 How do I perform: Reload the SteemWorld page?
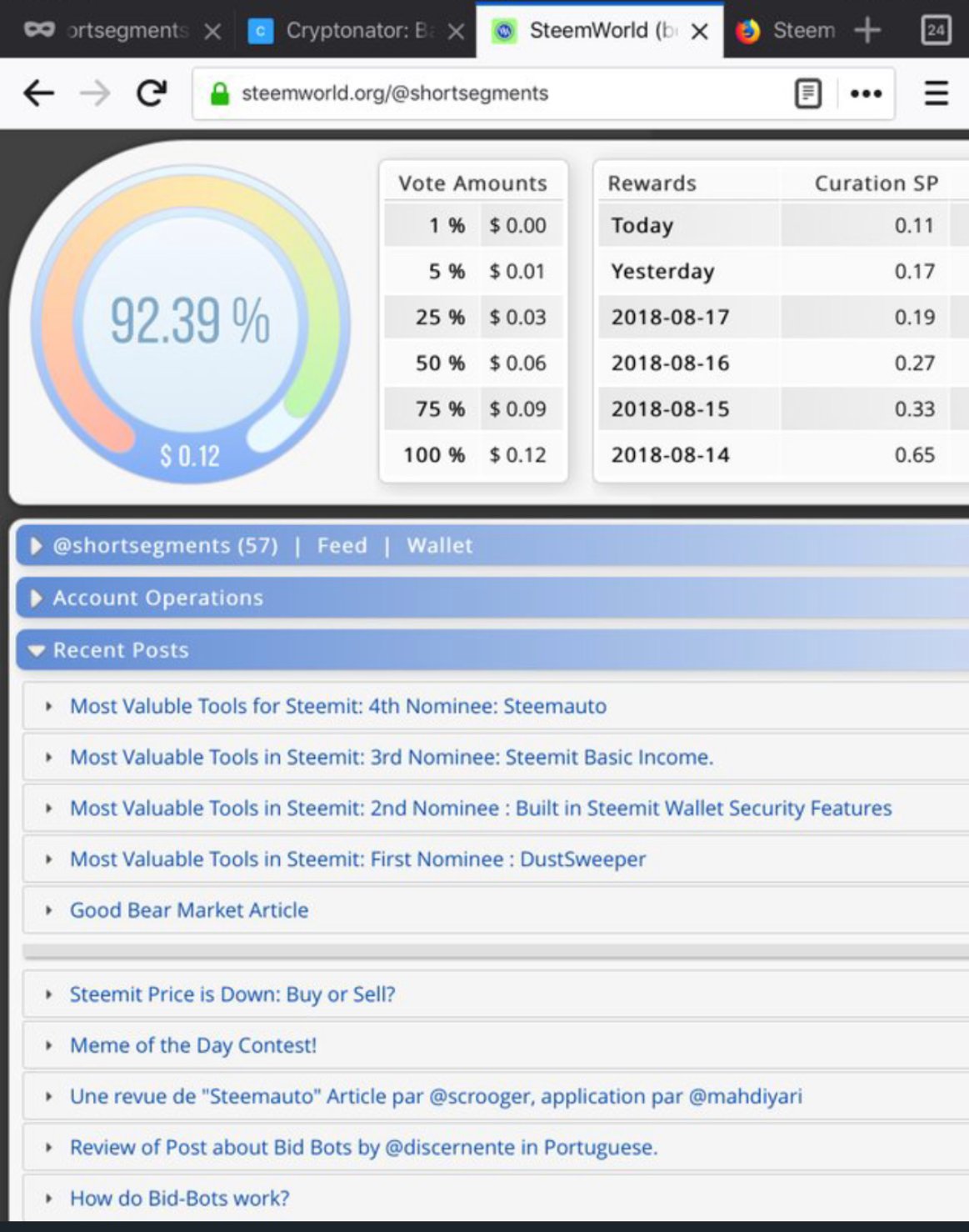click(152, 93)
